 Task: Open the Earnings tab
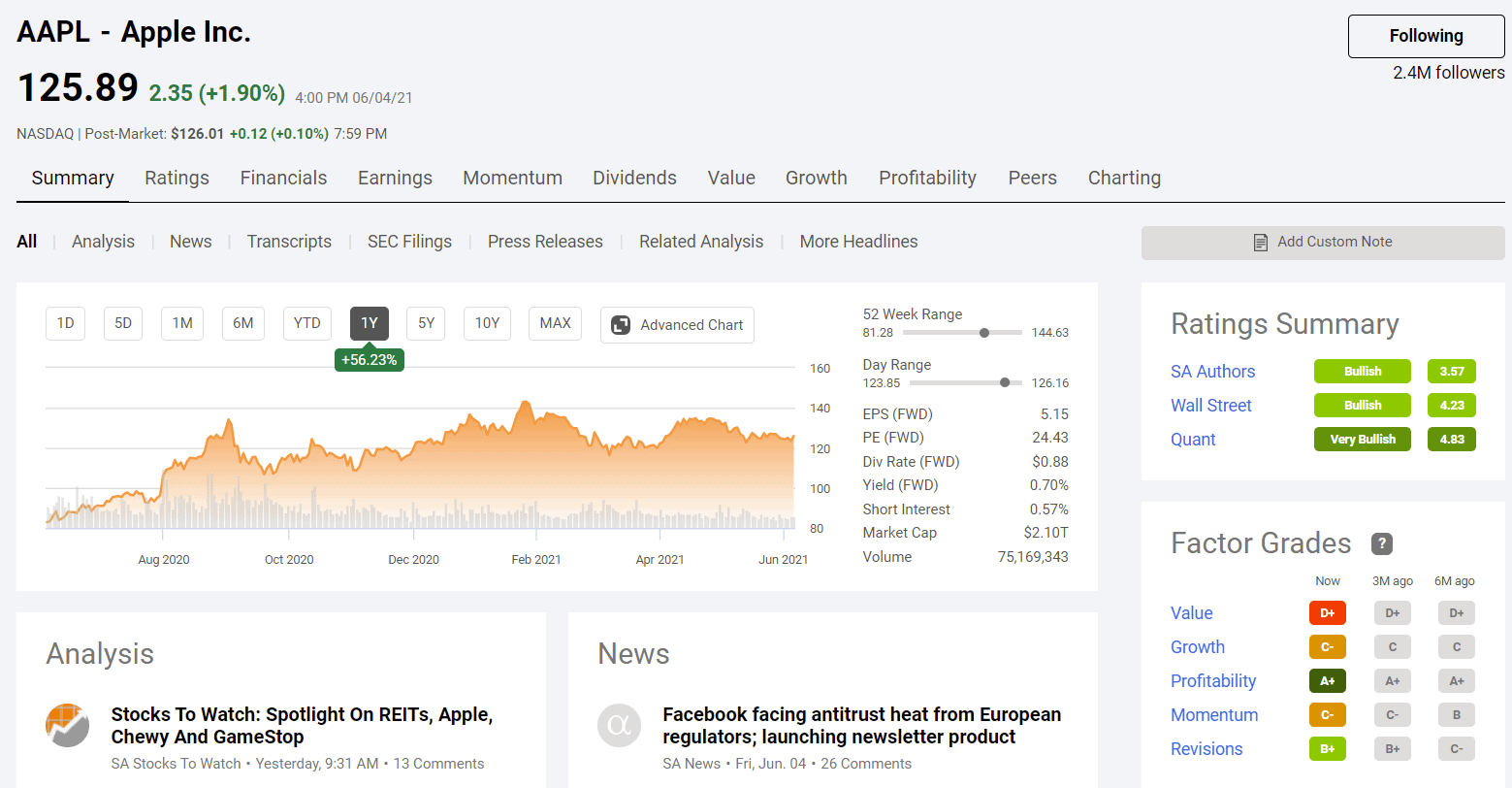pos(395,178)
